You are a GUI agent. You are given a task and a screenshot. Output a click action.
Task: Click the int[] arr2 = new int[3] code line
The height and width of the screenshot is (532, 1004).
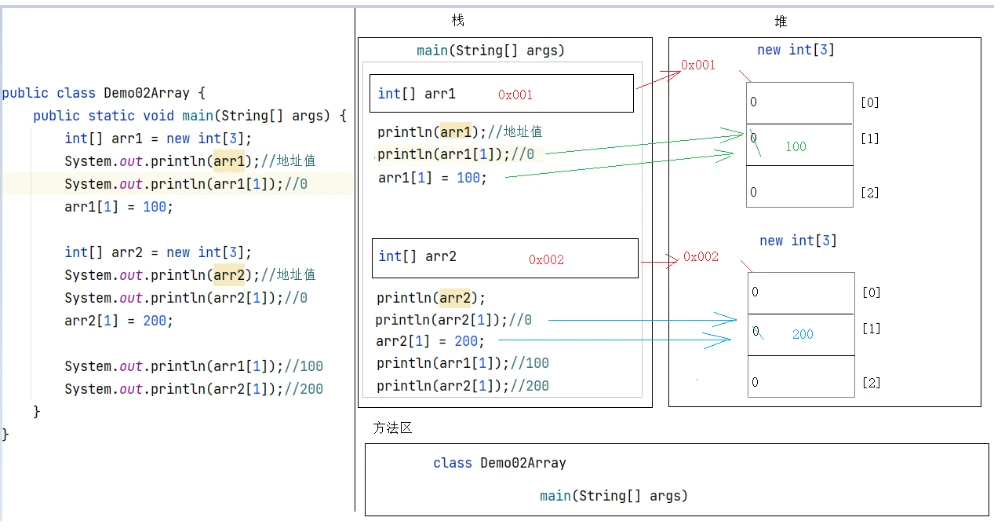158,252
